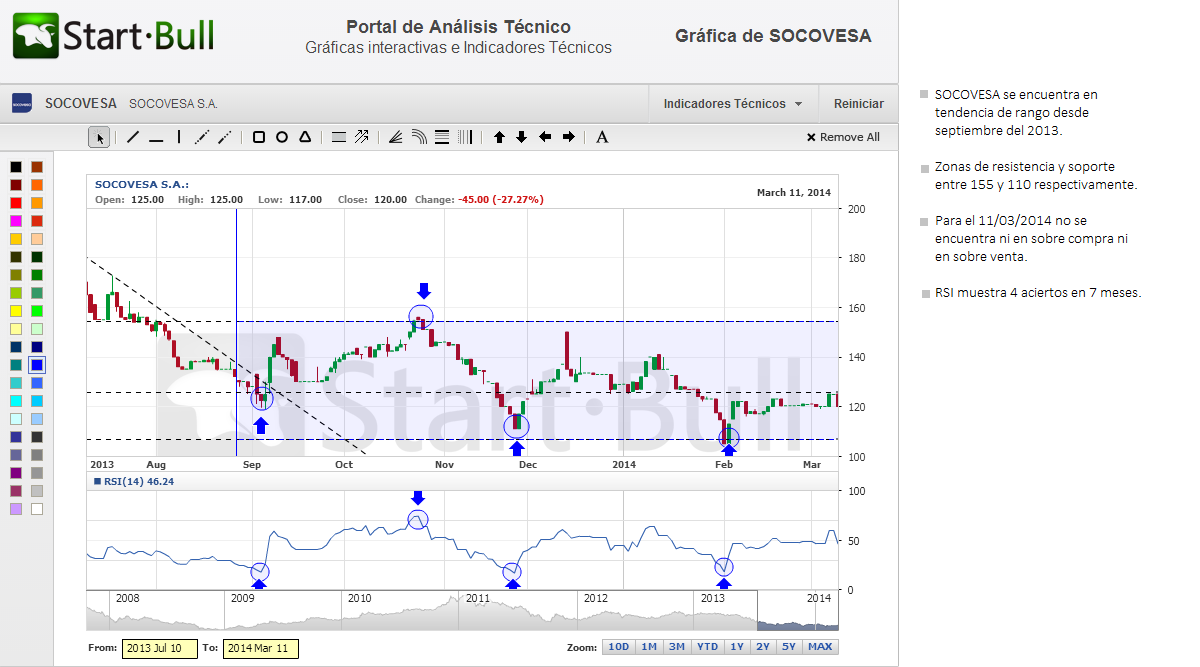Pick the lime green color swatch

point(37,311)
